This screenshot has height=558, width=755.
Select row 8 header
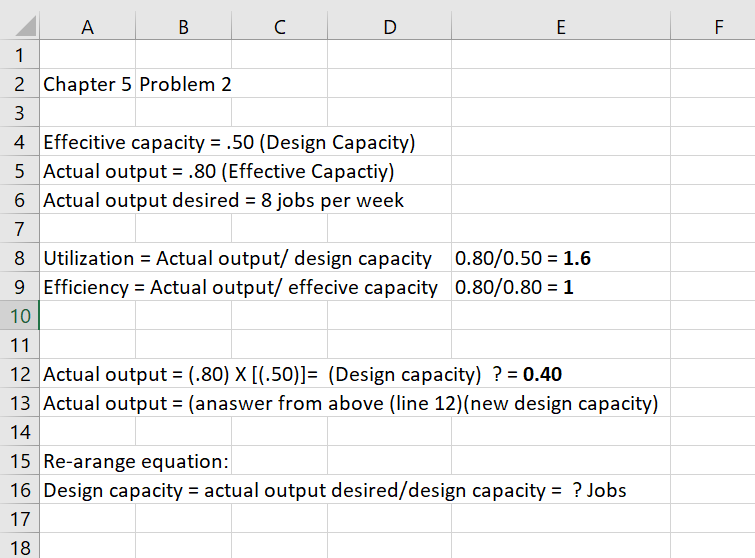coord(19,258)
